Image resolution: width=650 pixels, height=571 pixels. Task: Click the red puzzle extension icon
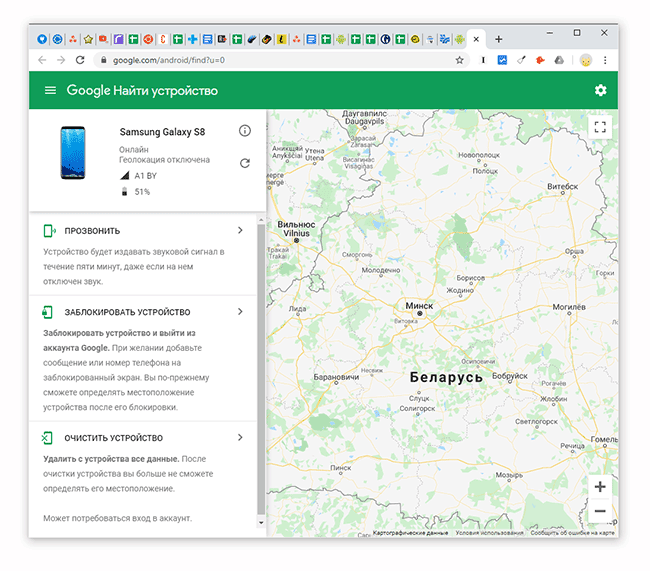pyautogui.click(x=540, y=60)
